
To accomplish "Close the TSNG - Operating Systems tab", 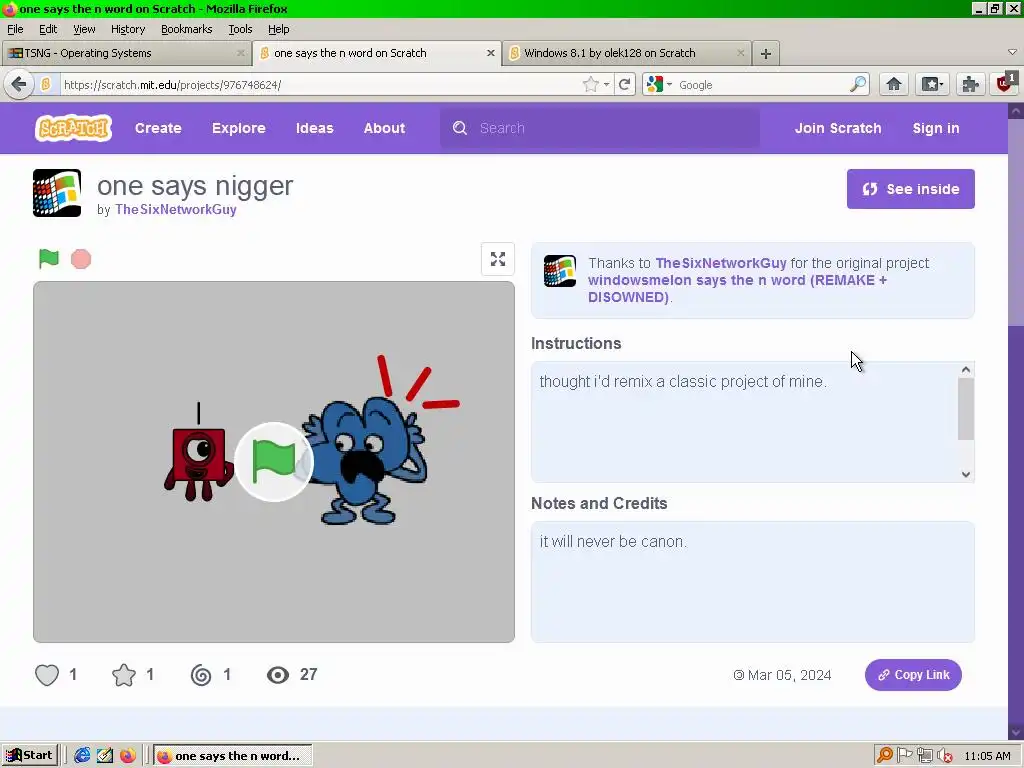I will coord(240,53).
